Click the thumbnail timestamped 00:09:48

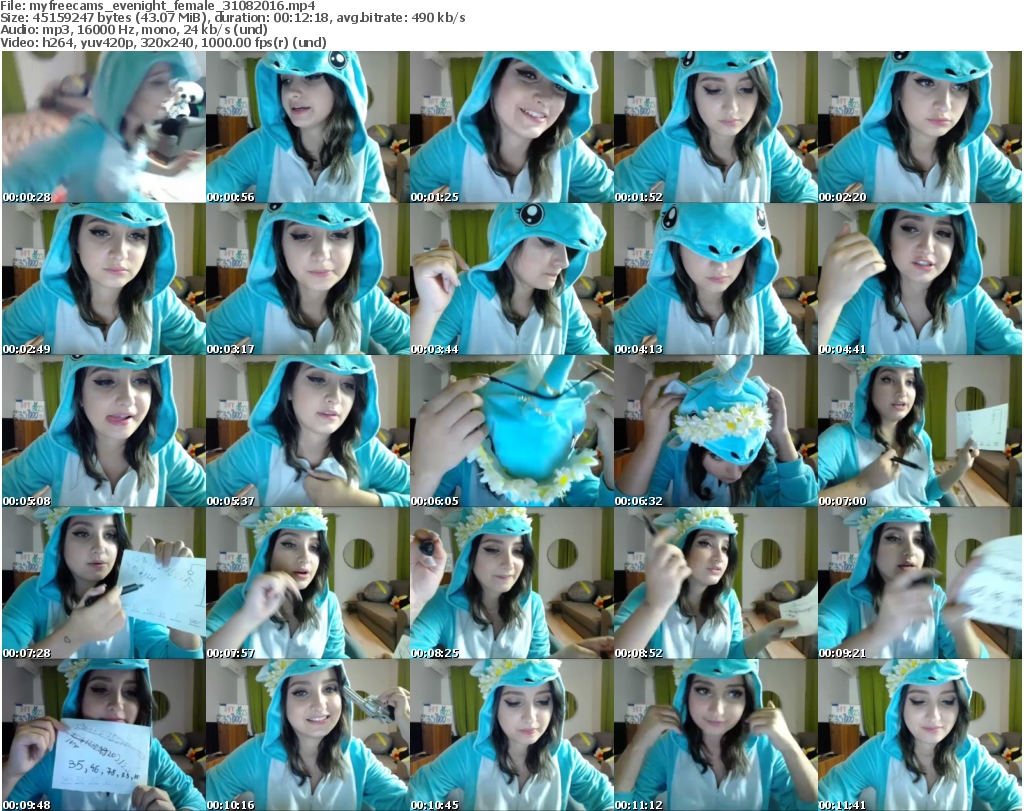click(x=104, y=735)
